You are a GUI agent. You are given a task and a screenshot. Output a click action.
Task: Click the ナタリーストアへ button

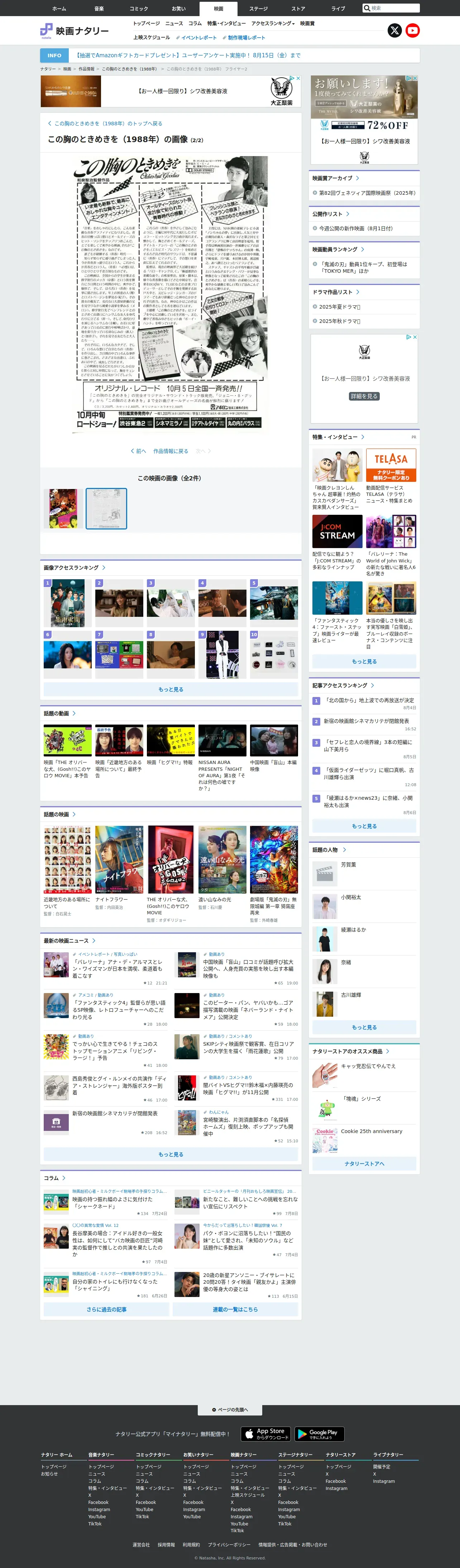364,1164
